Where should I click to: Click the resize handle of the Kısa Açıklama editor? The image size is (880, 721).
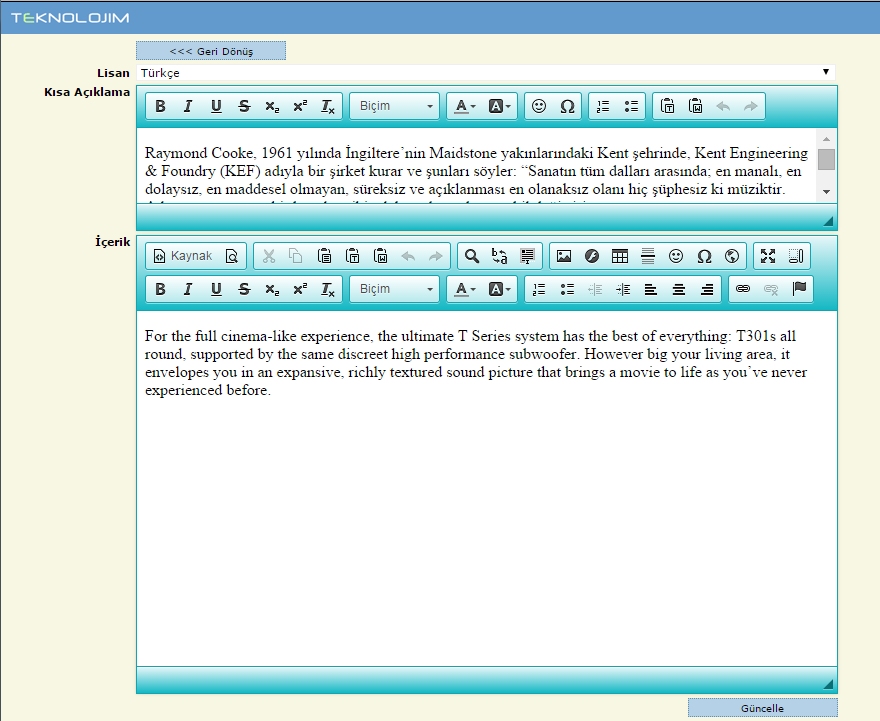828,222
